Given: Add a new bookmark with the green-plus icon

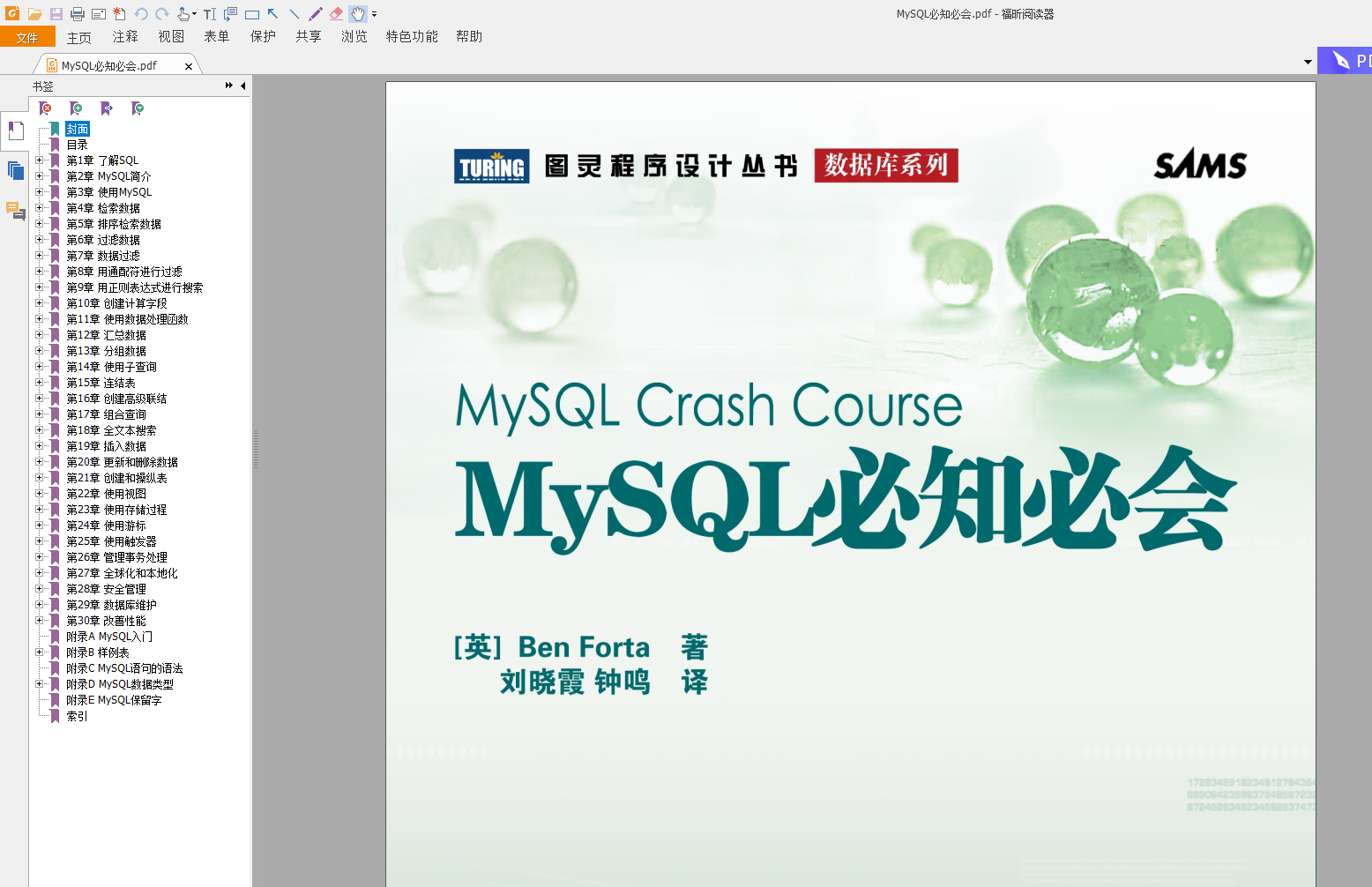Looking at the screenshot, I should (76, 108).
